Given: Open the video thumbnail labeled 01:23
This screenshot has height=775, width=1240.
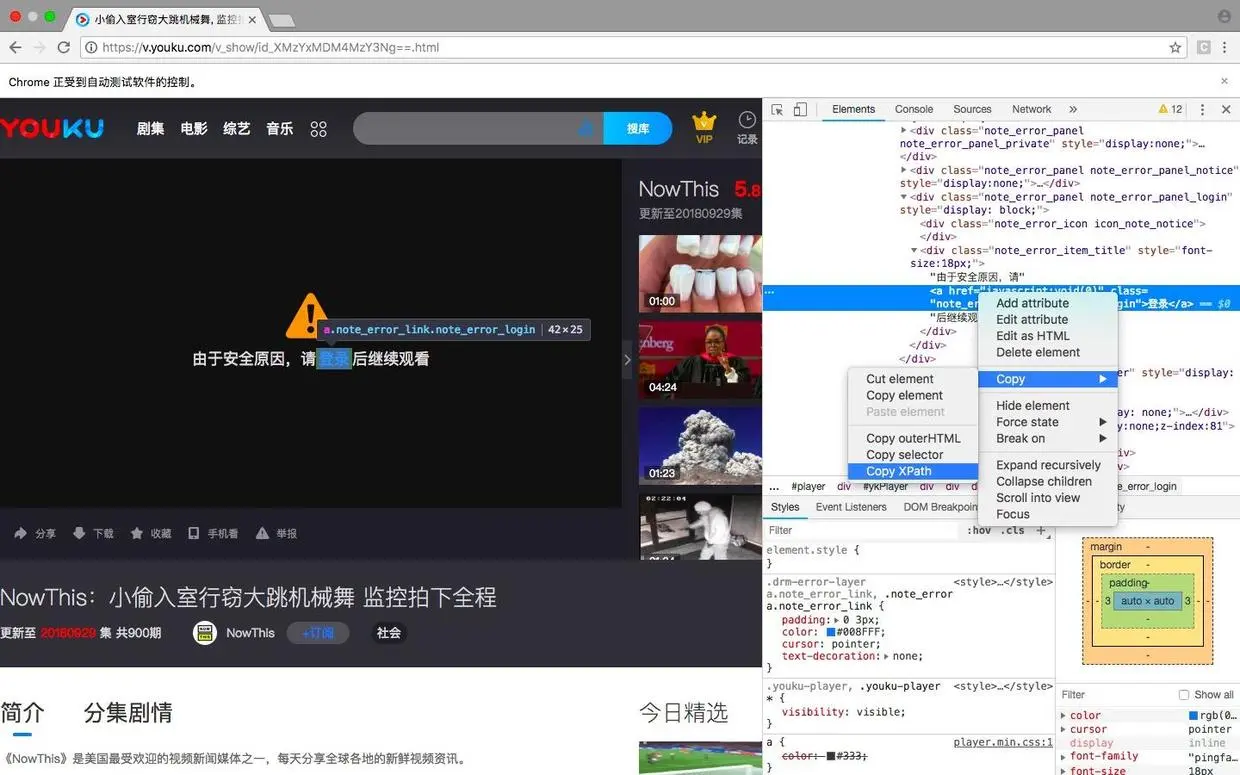Looking at the screenshot, I should click(x=700, y=445).
